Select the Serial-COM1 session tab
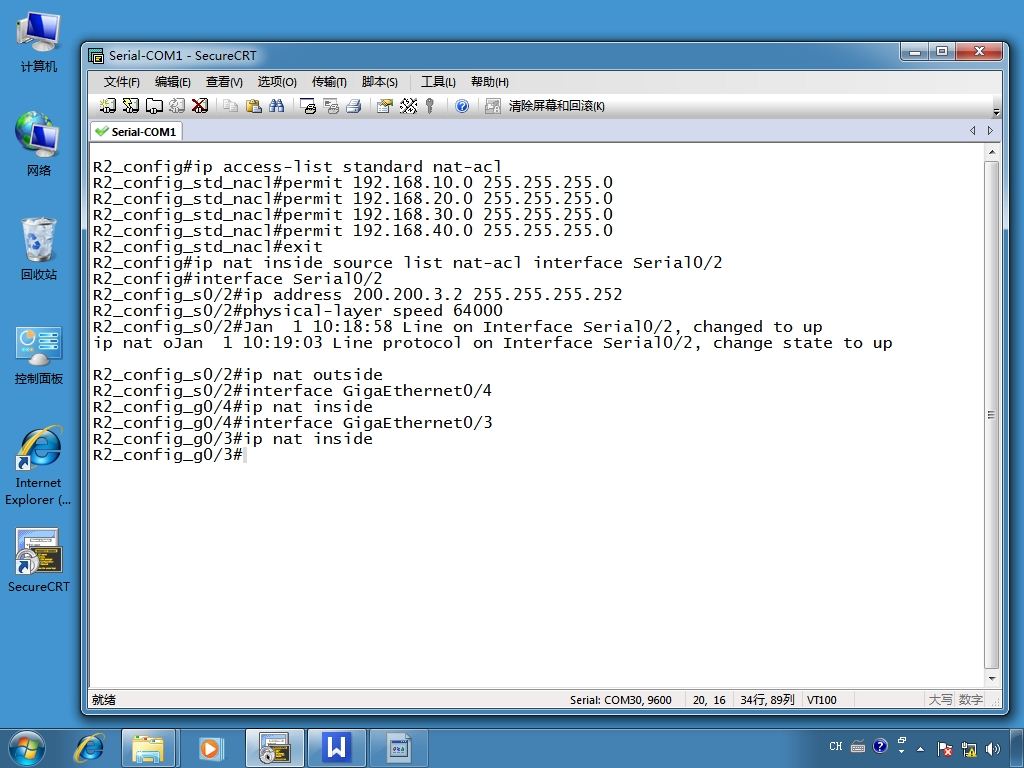 [136, 131]
